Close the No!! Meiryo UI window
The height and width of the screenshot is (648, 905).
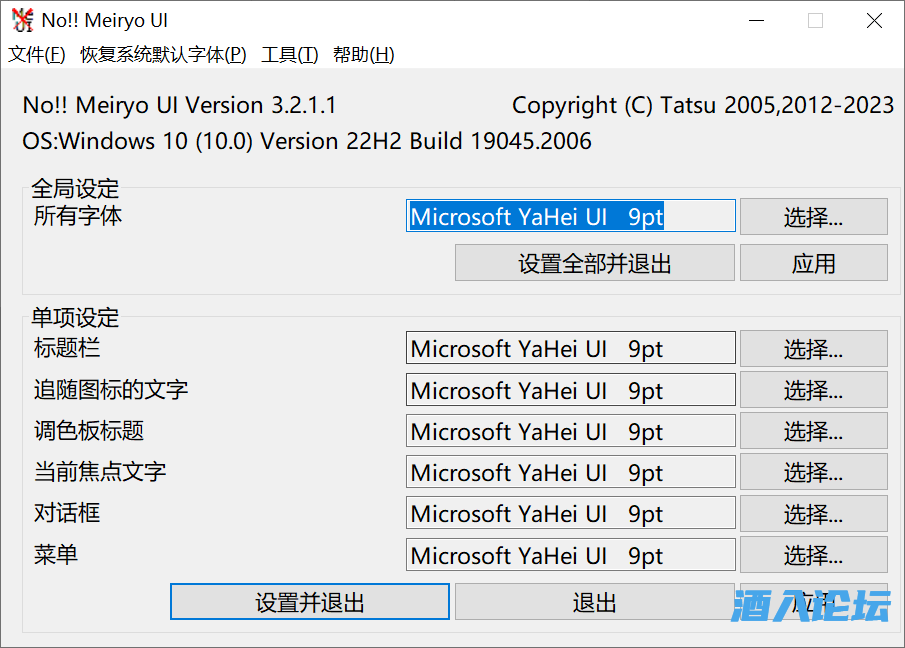tap(874, 21)
